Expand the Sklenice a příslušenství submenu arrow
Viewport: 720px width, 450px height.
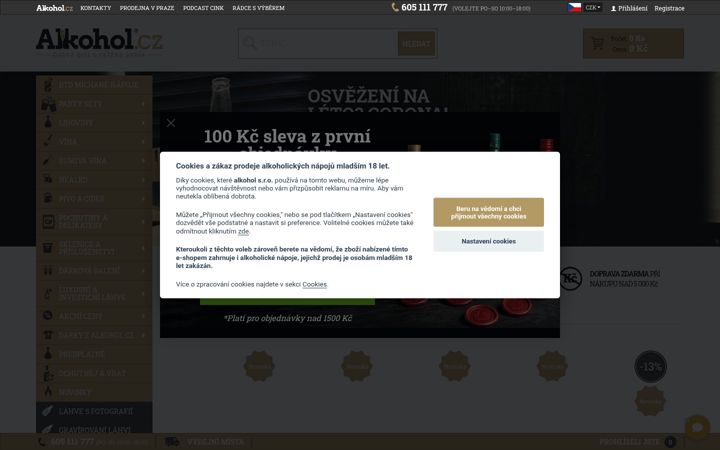pyautogui.click(x=143, y=248)
